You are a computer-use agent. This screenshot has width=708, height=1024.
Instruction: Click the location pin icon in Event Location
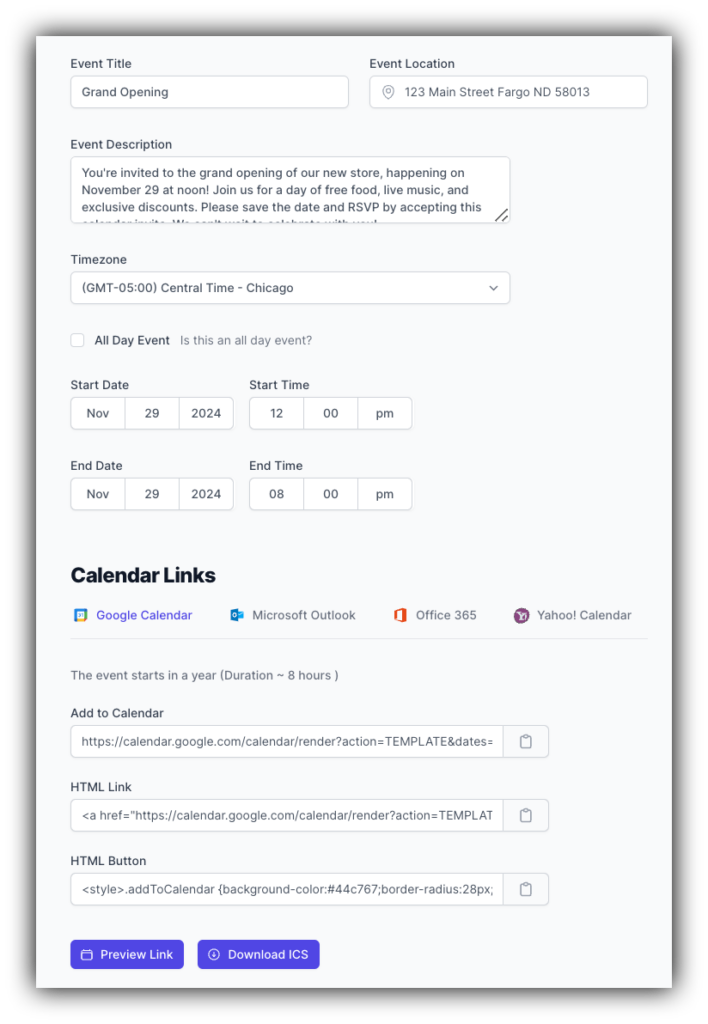pos(387,91)
